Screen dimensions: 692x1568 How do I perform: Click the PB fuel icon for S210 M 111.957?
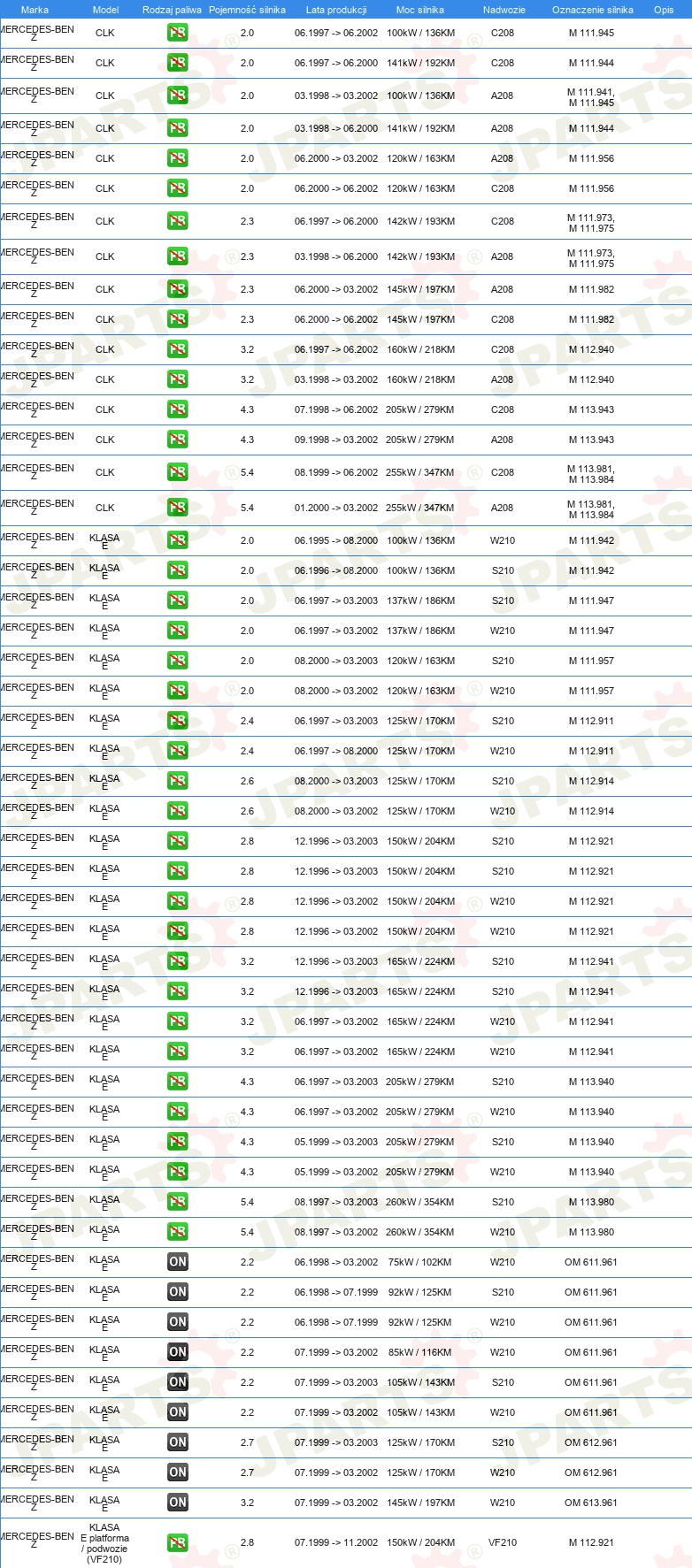(178, 661)
